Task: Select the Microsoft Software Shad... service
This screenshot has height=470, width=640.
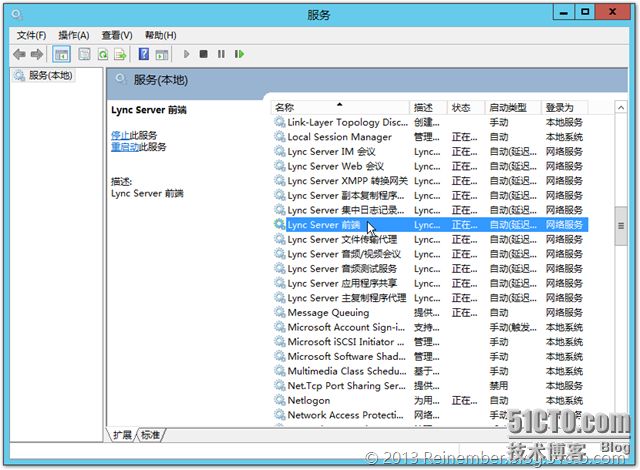Action: click(x=430, y=357)
